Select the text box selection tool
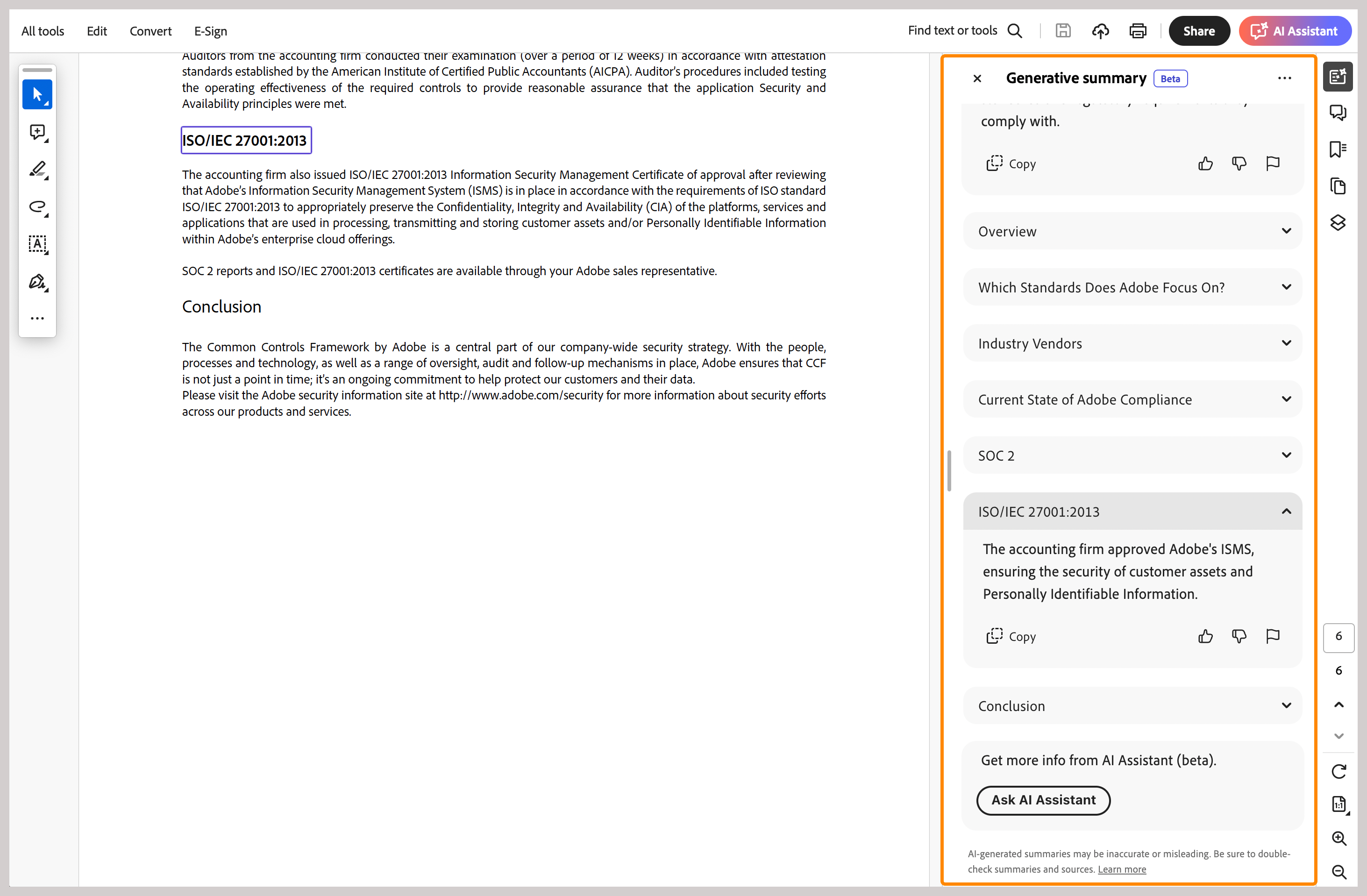This screenshot has height=896, width=1367. [x=37, y=244]
